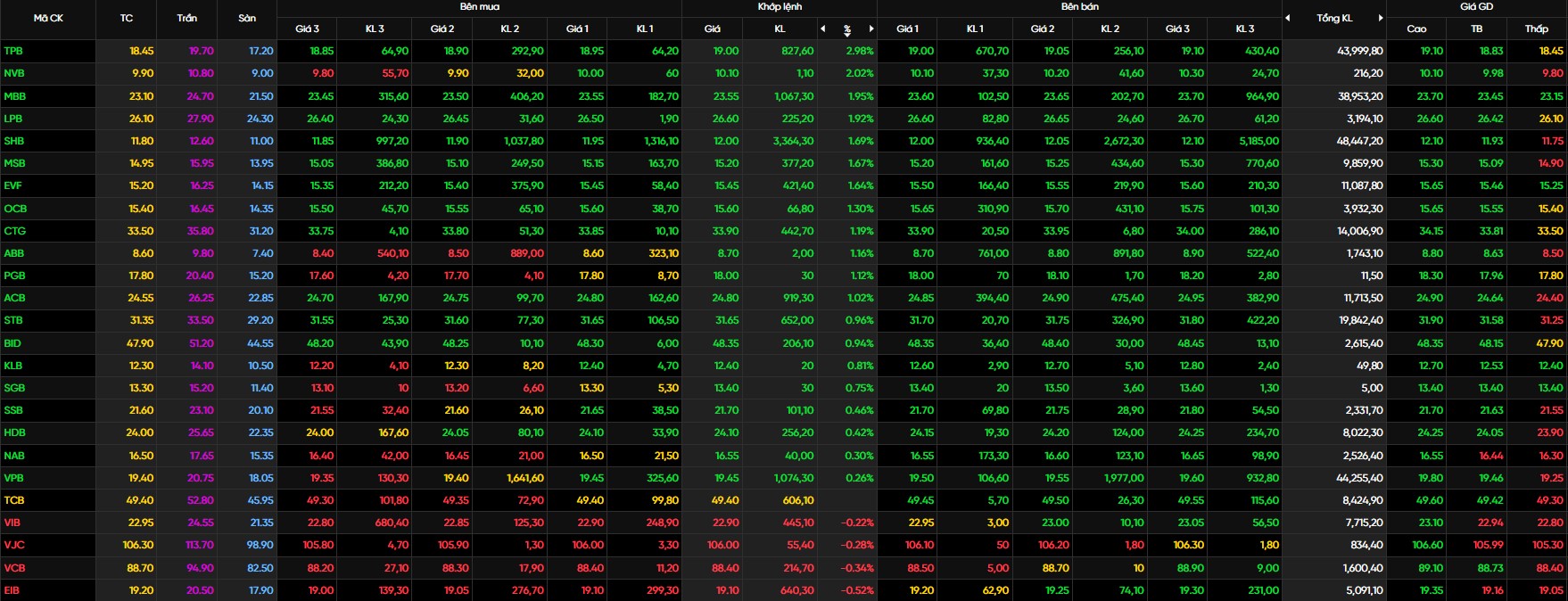Click the left arrow beside Tổng KL
Screen dimensions: 1568x601
tap(1288, 18)
